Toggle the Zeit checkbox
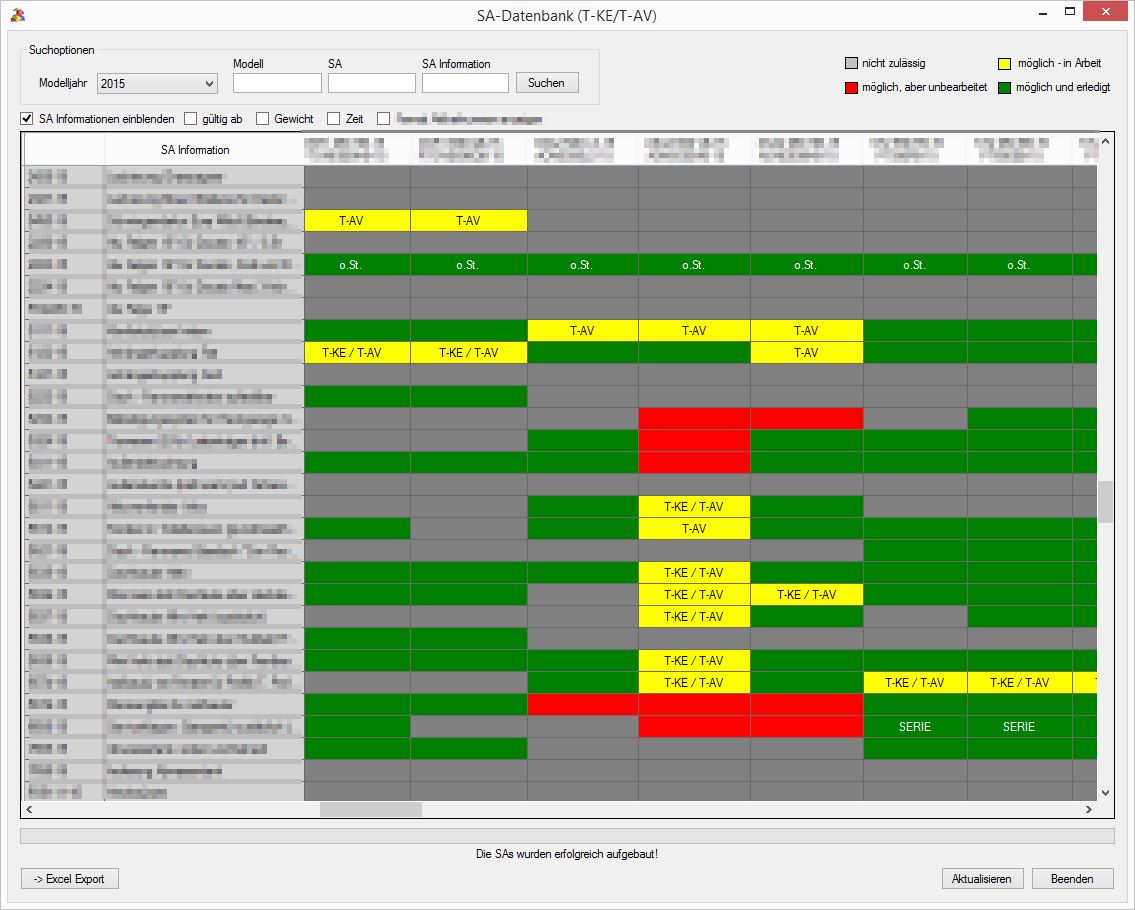The width and height of the screenshot is (1135, 910). tap(334, 119)
